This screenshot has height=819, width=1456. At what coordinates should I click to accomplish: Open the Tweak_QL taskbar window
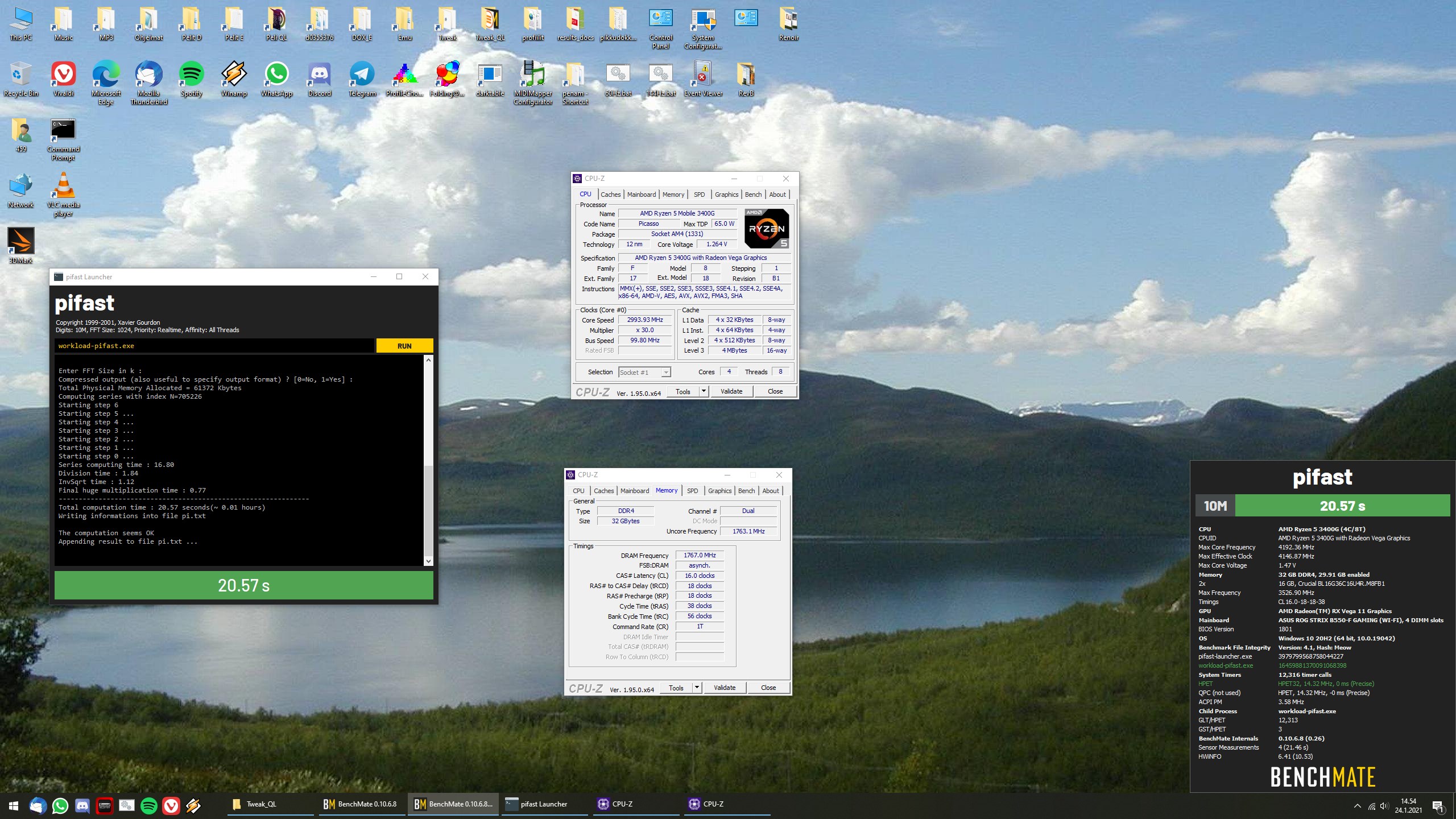(271, 804)
